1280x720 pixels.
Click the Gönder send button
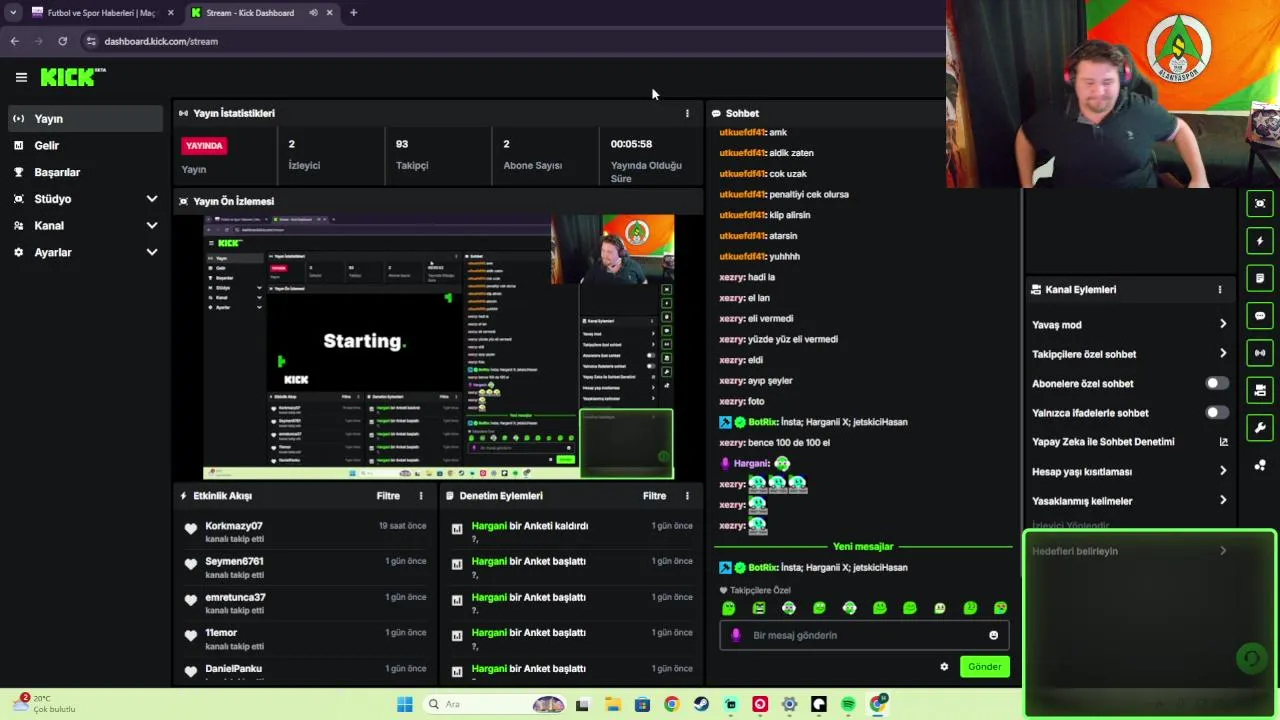tap(984, 666)
